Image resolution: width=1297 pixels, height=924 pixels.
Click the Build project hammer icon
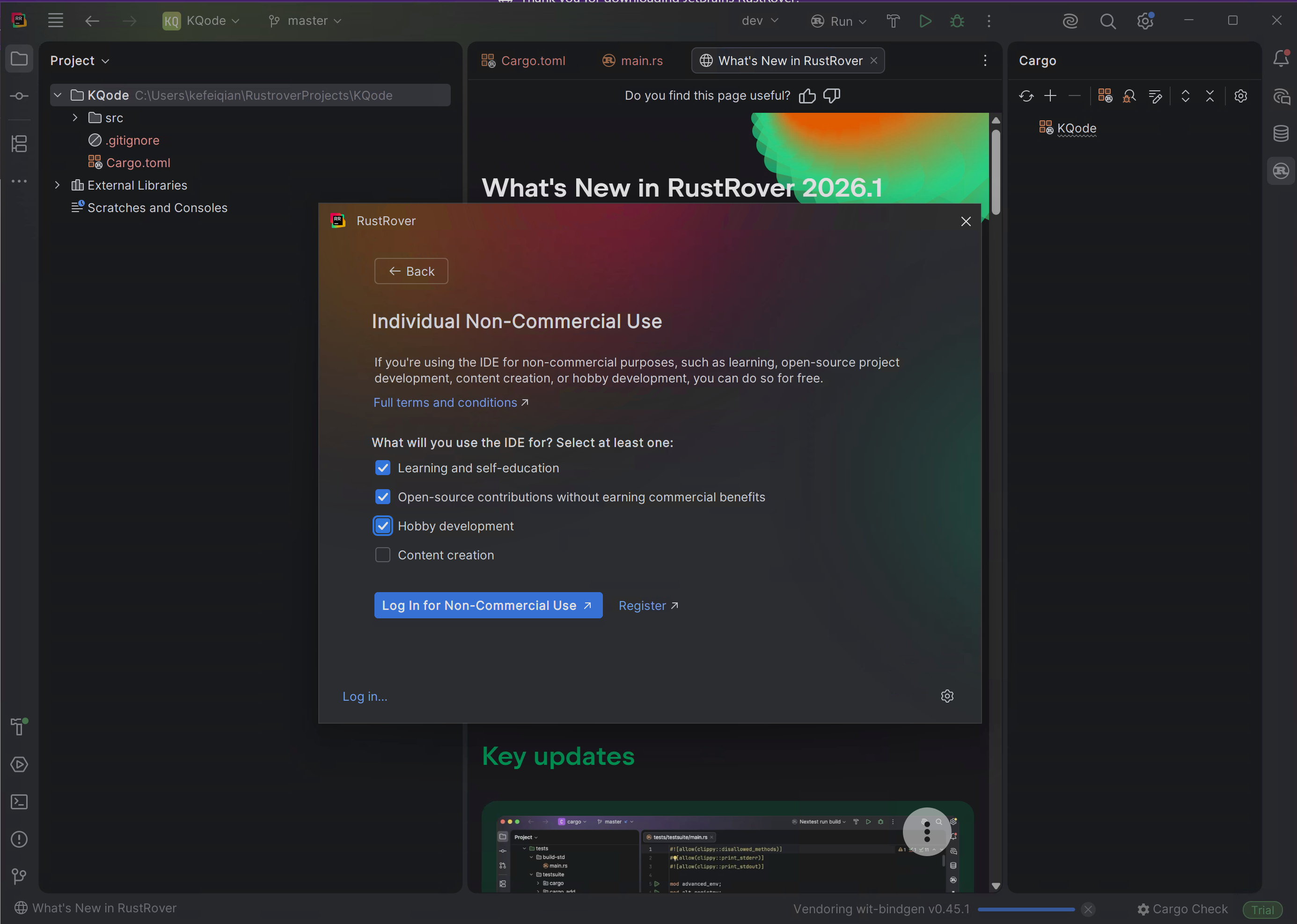click(x=893, y=21)
